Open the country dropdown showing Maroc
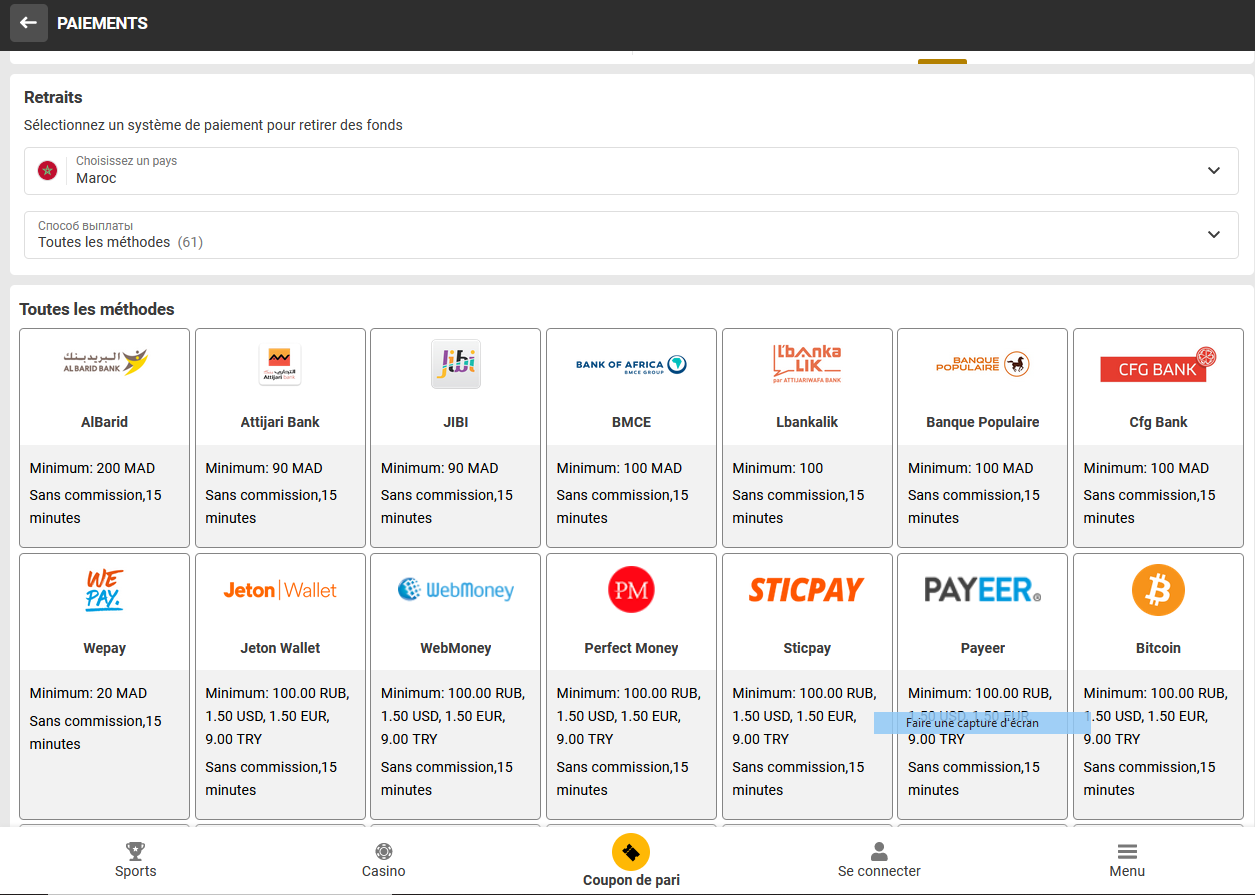Screen dimensions: 1255x895 click(x=631, y=171)
